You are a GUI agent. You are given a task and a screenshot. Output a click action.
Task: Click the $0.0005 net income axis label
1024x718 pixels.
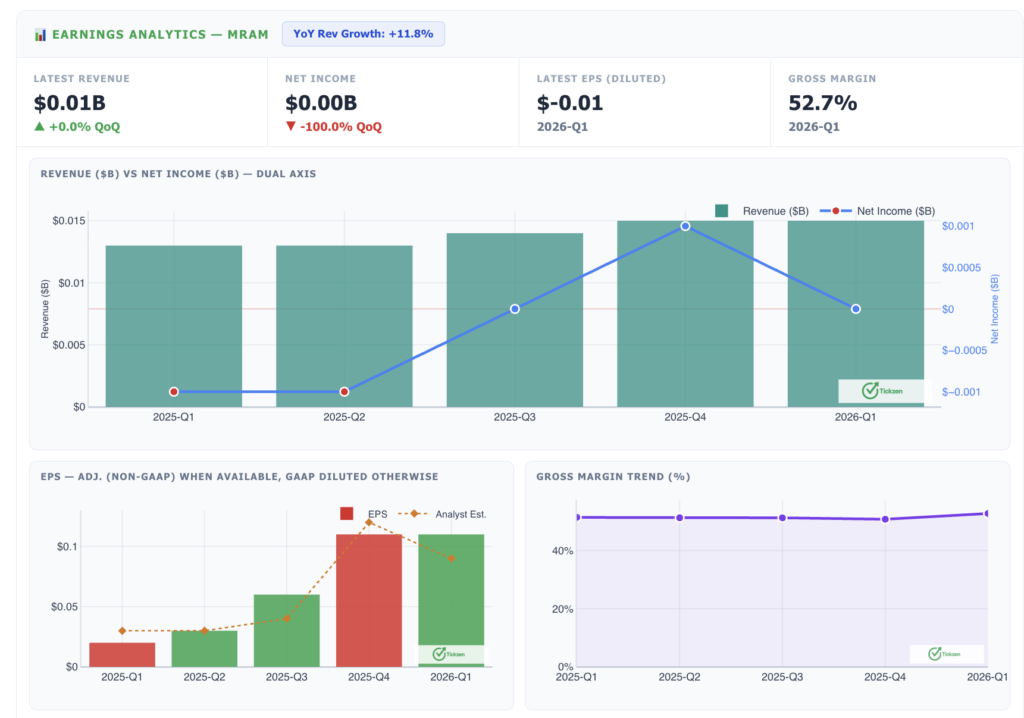(x=961, y=268)
